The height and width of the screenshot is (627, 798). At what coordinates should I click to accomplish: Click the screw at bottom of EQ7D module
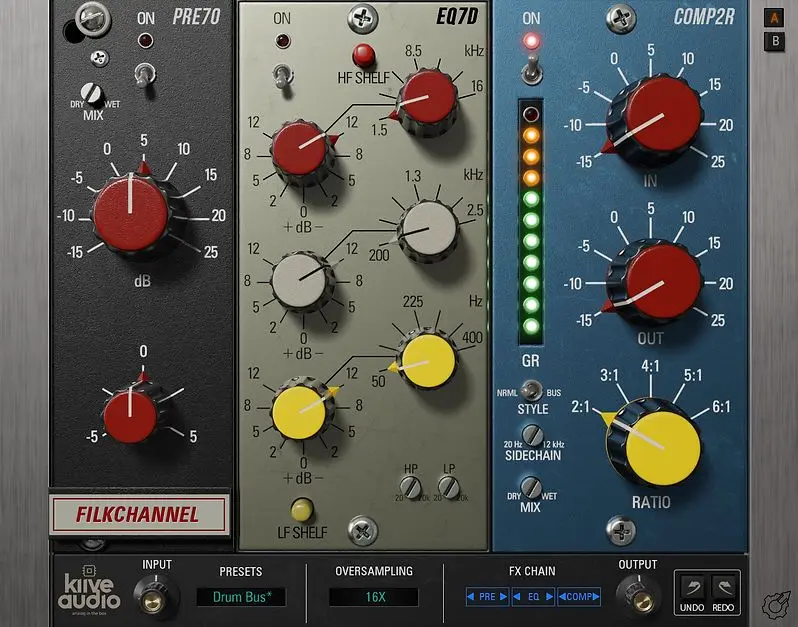[x=362, y=531]
